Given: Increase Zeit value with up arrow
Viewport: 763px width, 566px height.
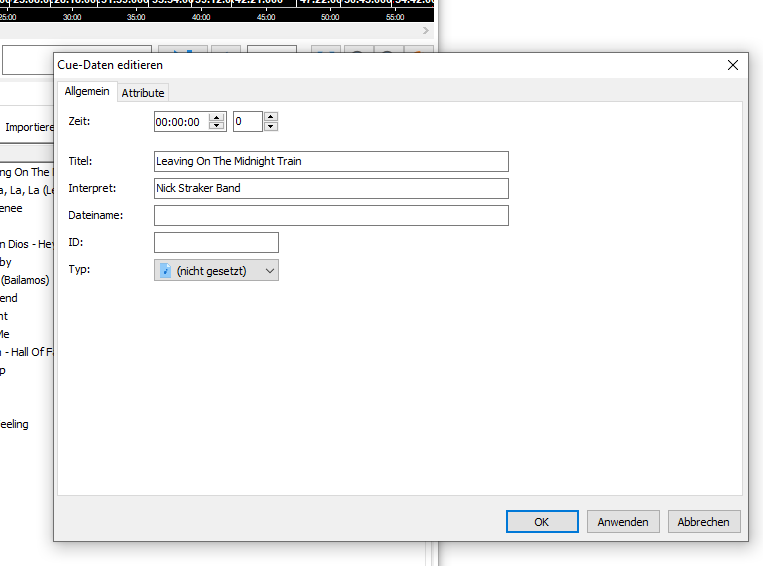Looking at the screenshot, I should tap(217, 117).
